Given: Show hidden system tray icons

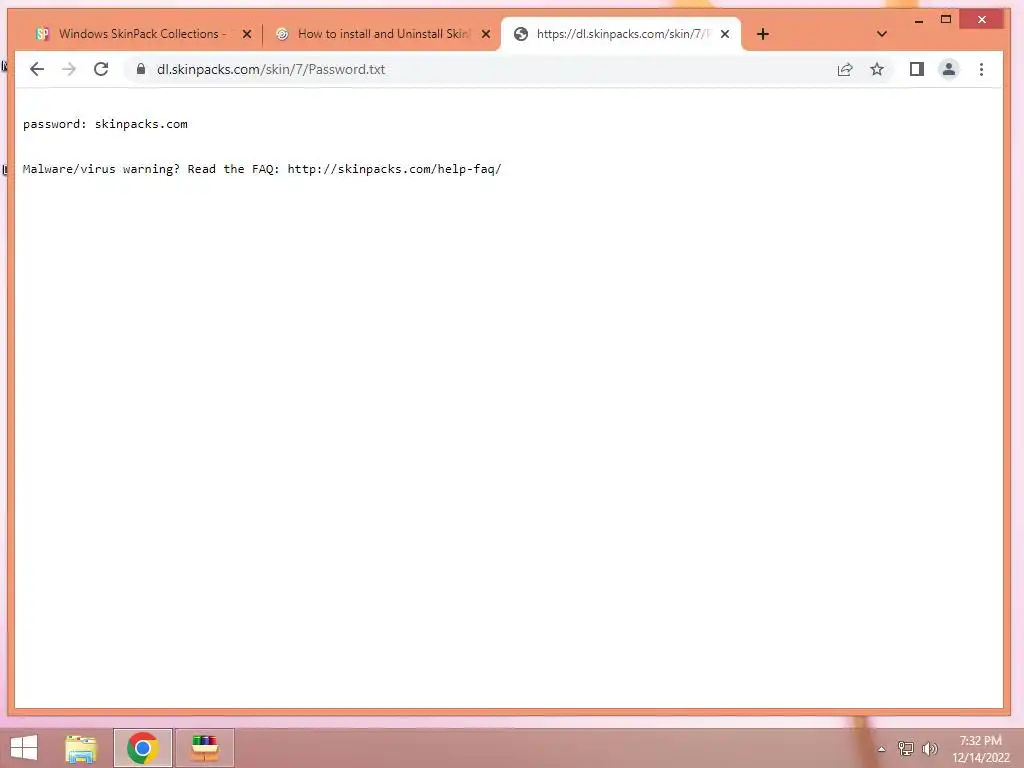Looking at the screenshot, I should [x=881, y=749].
